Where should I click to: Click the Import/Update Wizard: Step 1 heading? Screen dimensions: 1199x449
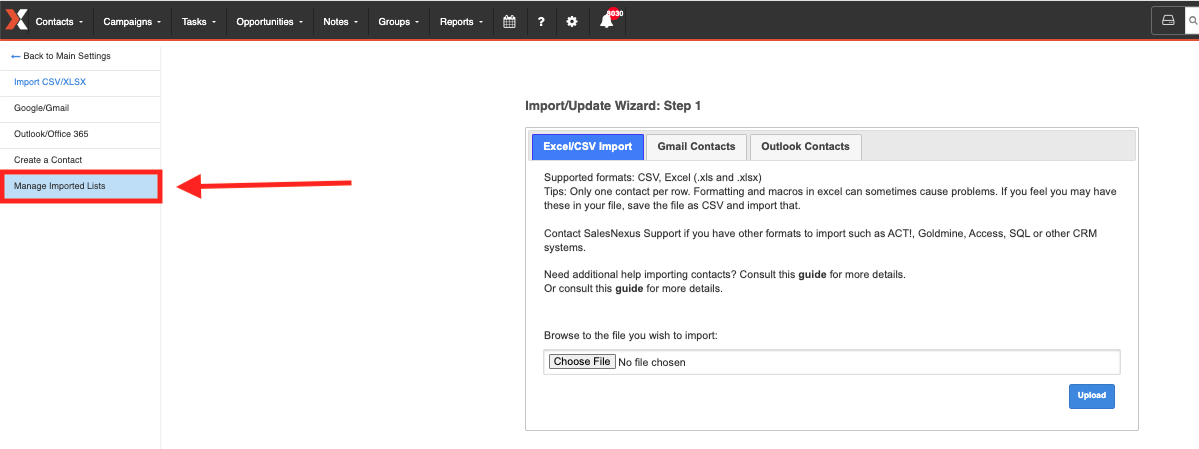(x=613, y=106)
